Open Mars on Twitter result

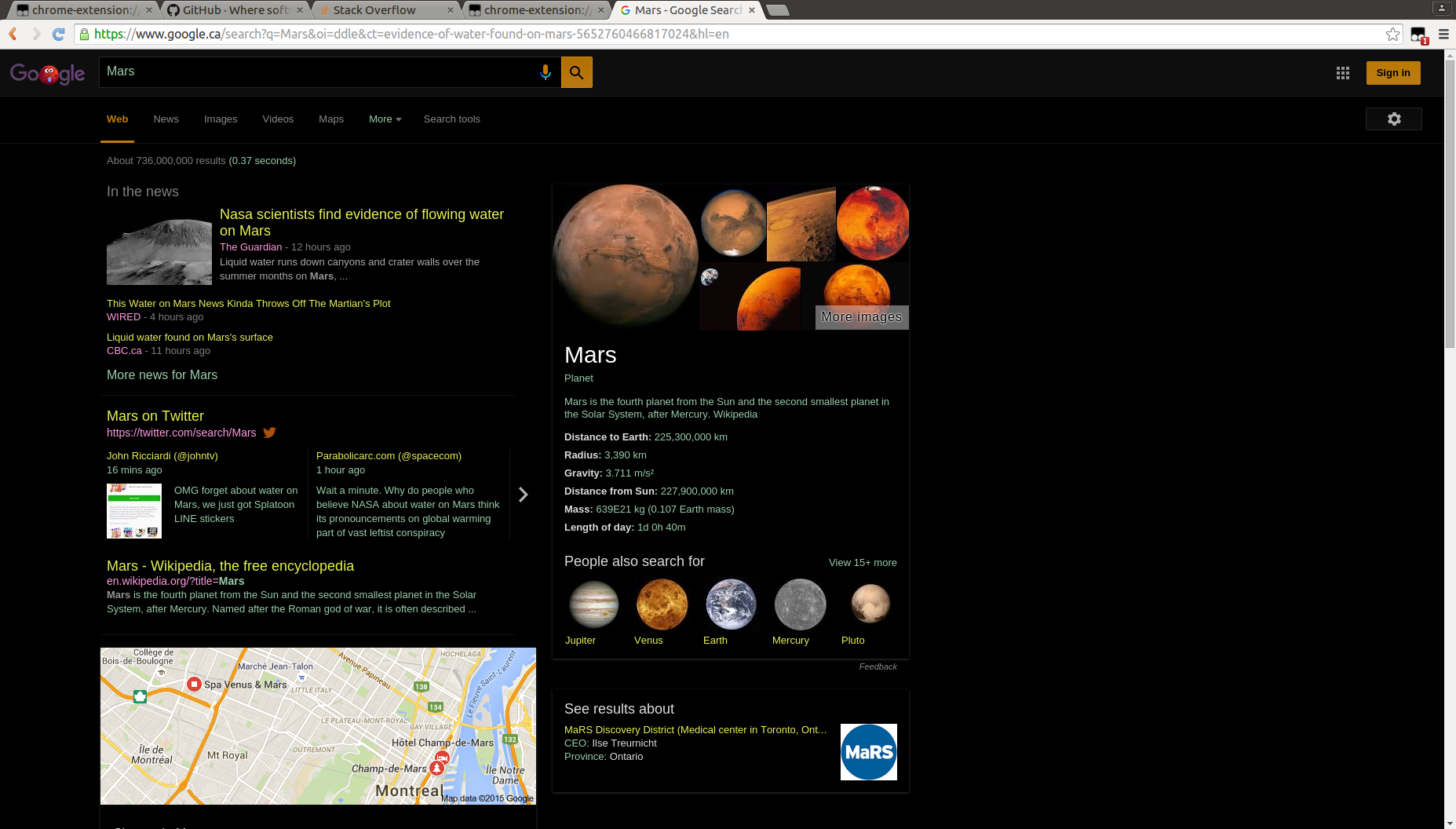pyautogui.click(x=155, y=416)
